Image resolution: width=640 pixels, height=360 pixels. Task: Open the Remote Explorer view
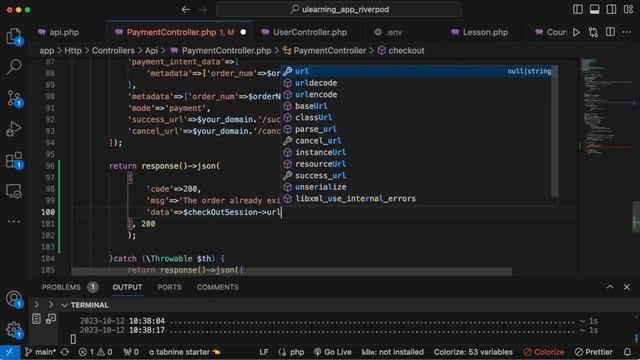(14, 191)
